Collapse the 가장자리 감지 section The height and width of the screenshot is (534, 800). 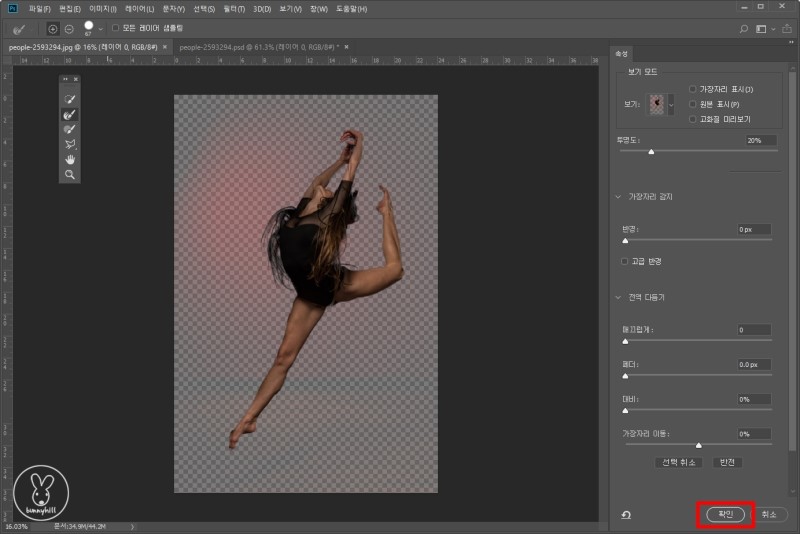620,197
